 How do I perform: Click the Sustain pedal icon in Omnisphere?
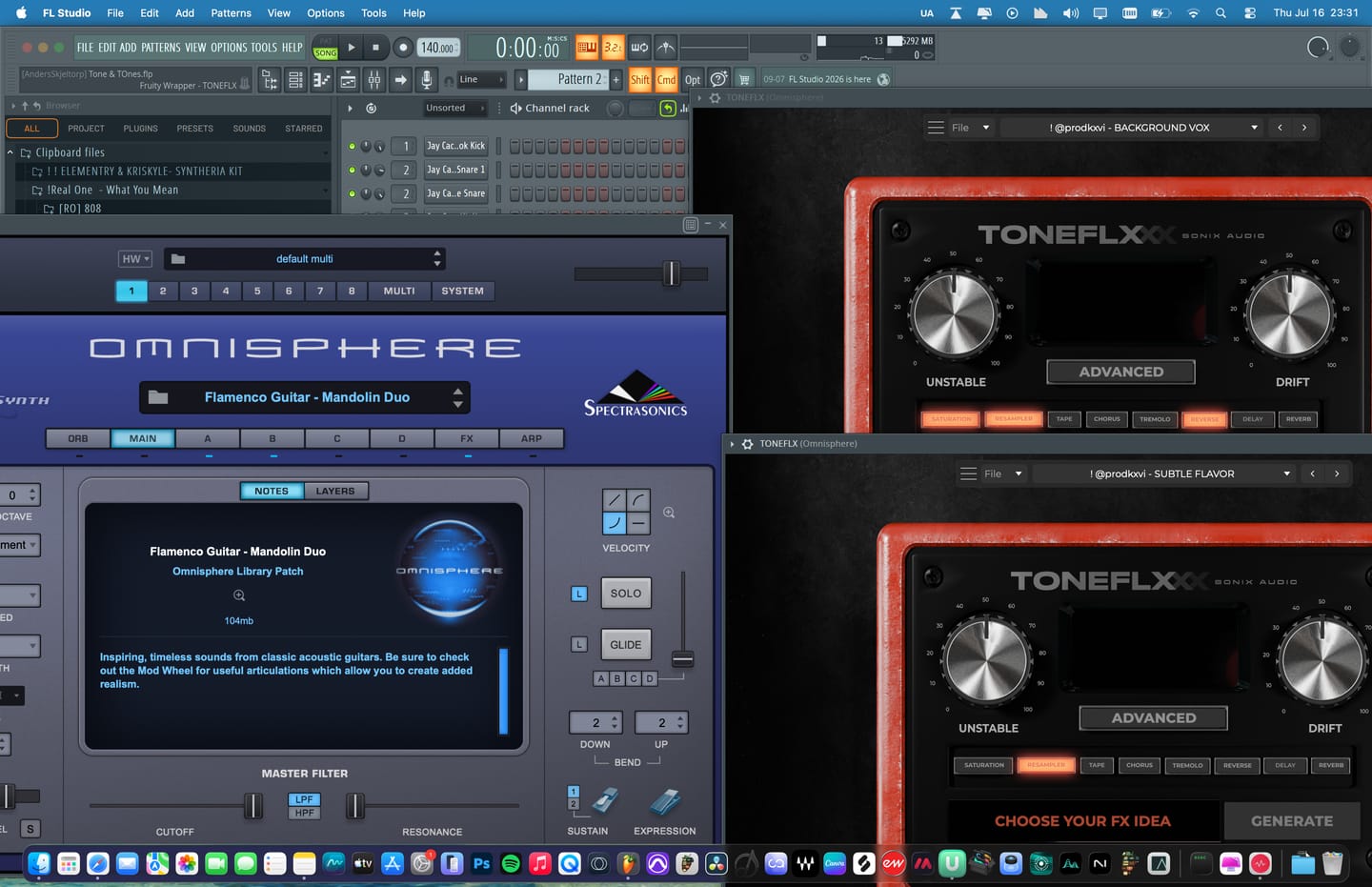(x=605, y=802)
